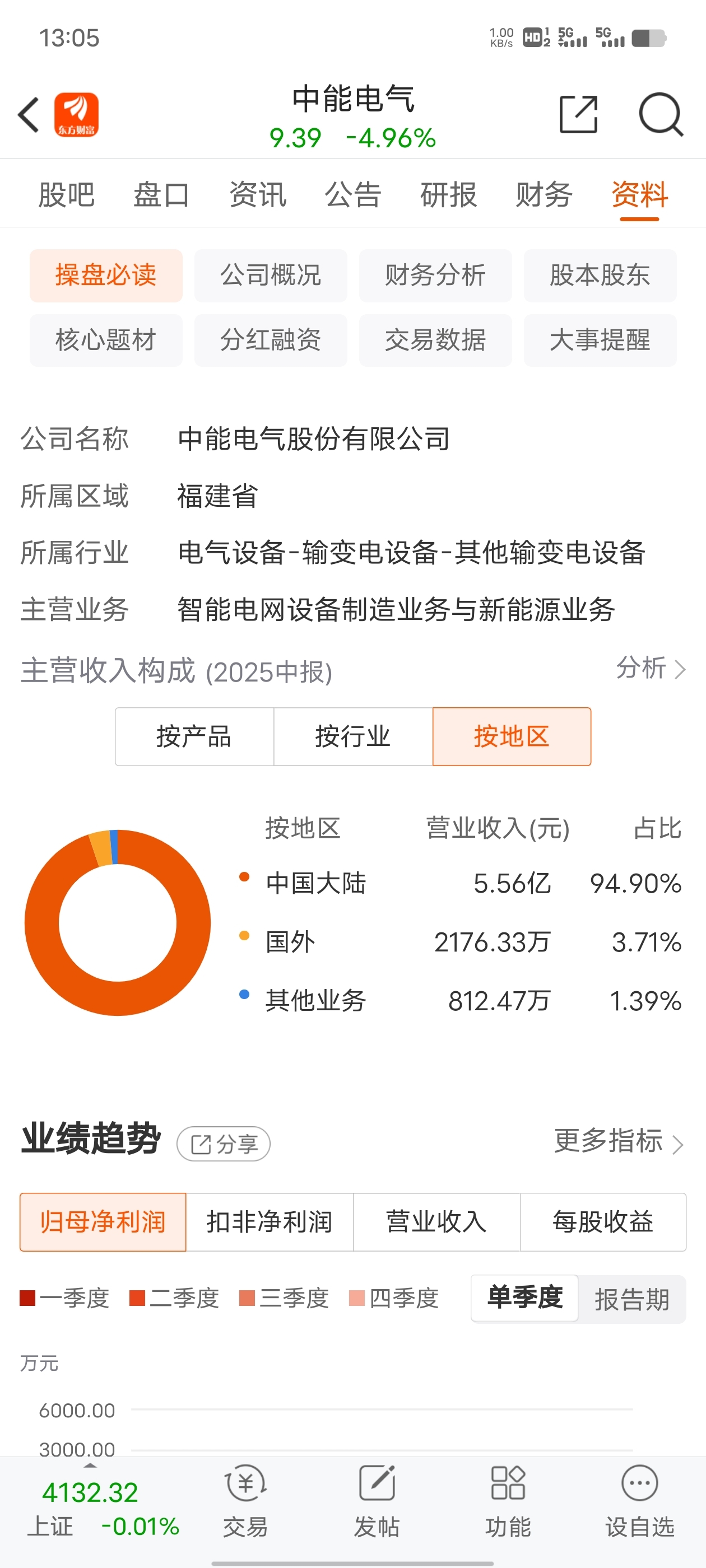The width and height of the screenshot is (706, 1568).
Task: Tap the share export icon
Action: pyautogui.click(x=578, y=114)
